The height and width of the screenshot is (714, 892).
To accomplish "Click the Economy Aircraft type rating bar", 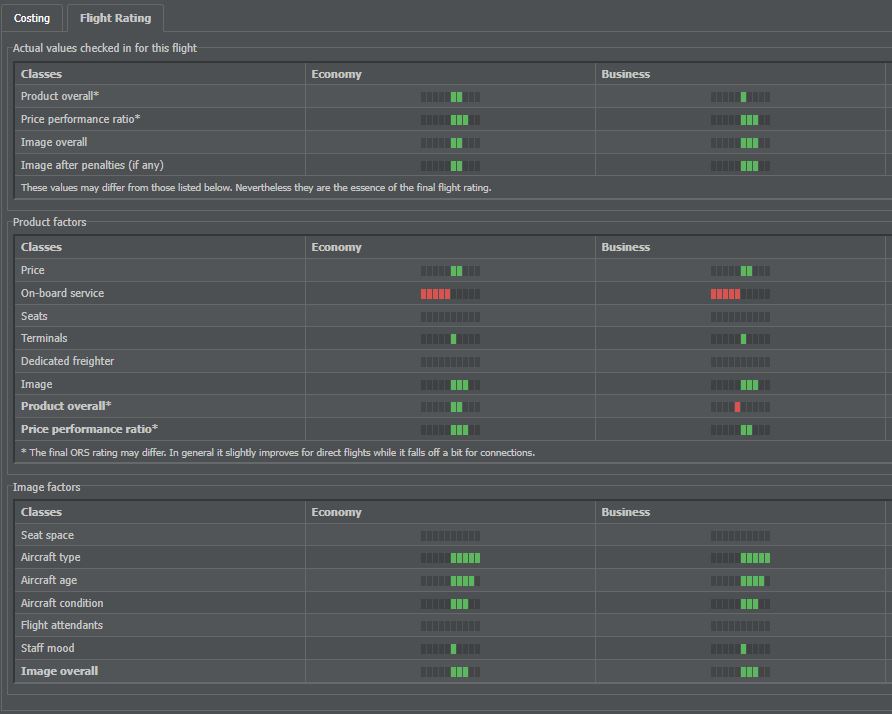I will [450, 558].
